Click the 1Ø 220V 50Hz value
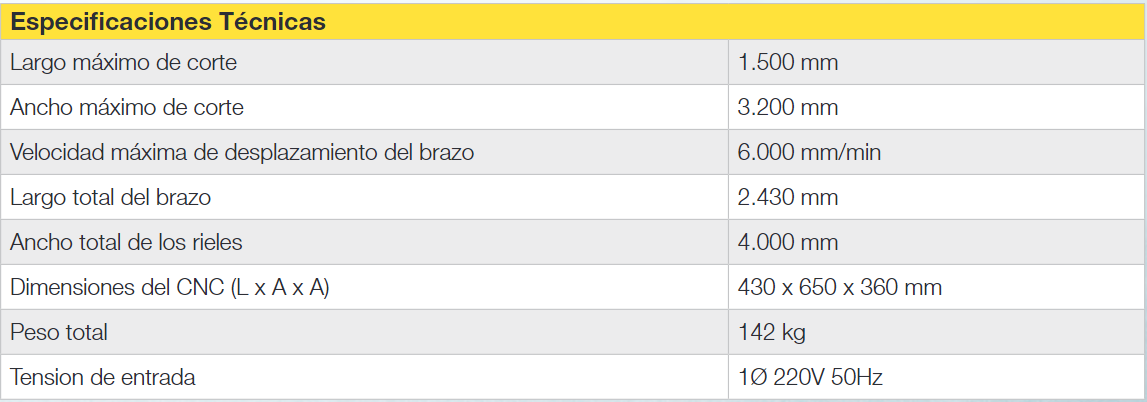 (810, 378)
